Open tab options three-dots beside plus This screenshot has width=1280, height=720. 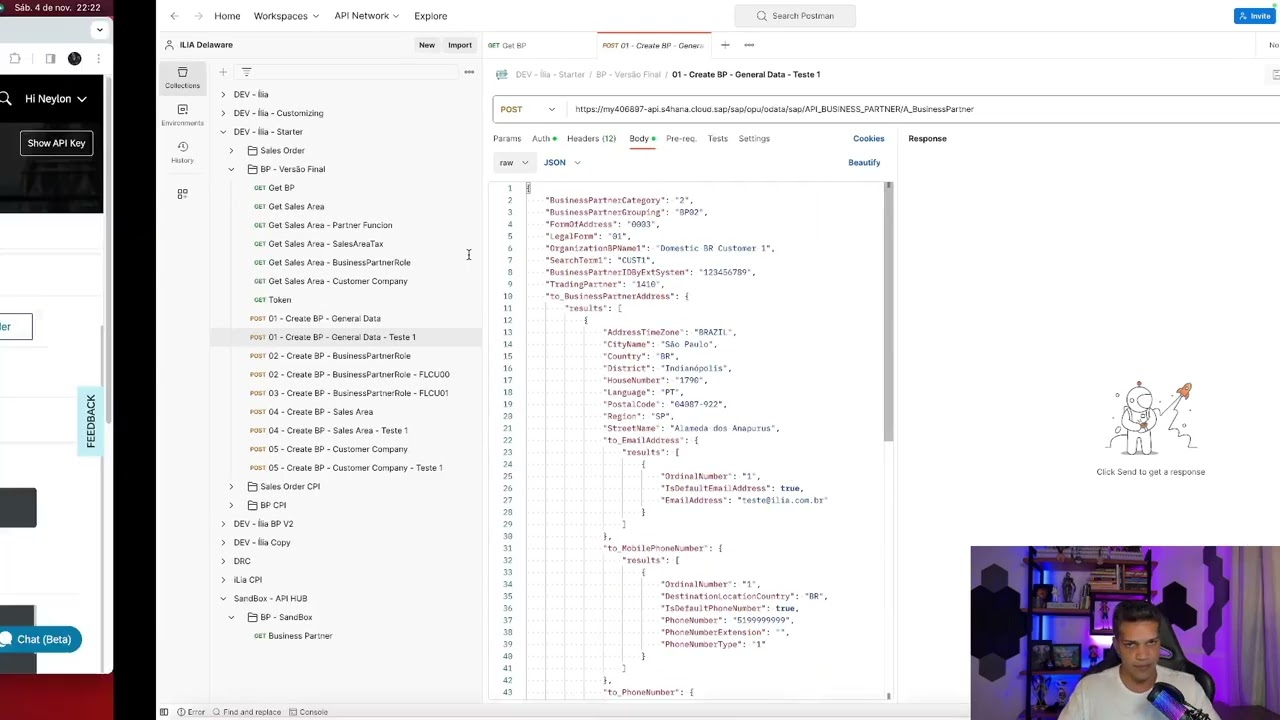tap(749, 45)
